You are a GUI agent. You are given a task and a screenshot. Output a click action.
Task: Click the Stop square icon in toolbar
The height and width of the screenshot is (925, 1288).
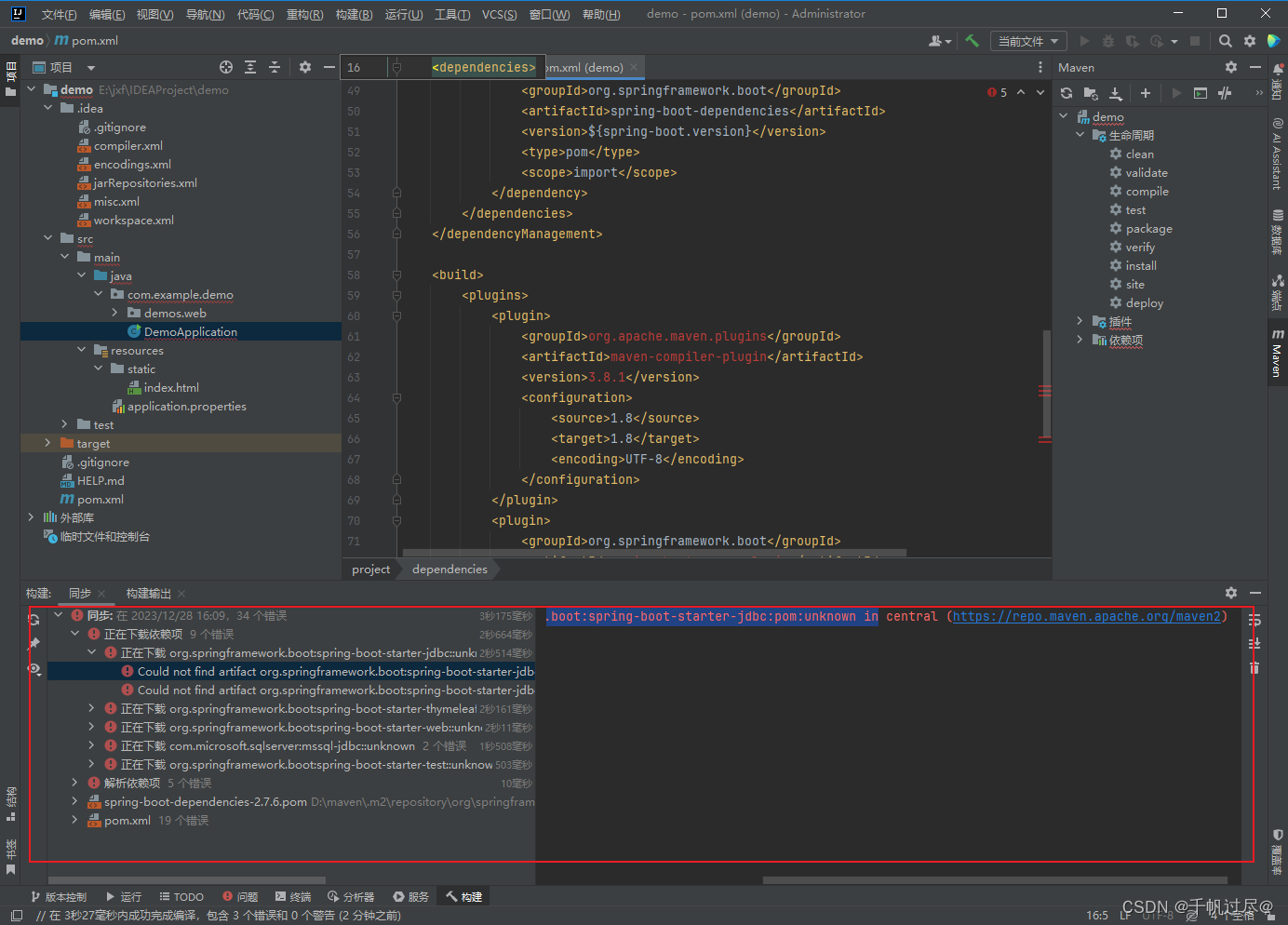(x=1195, y=41)
